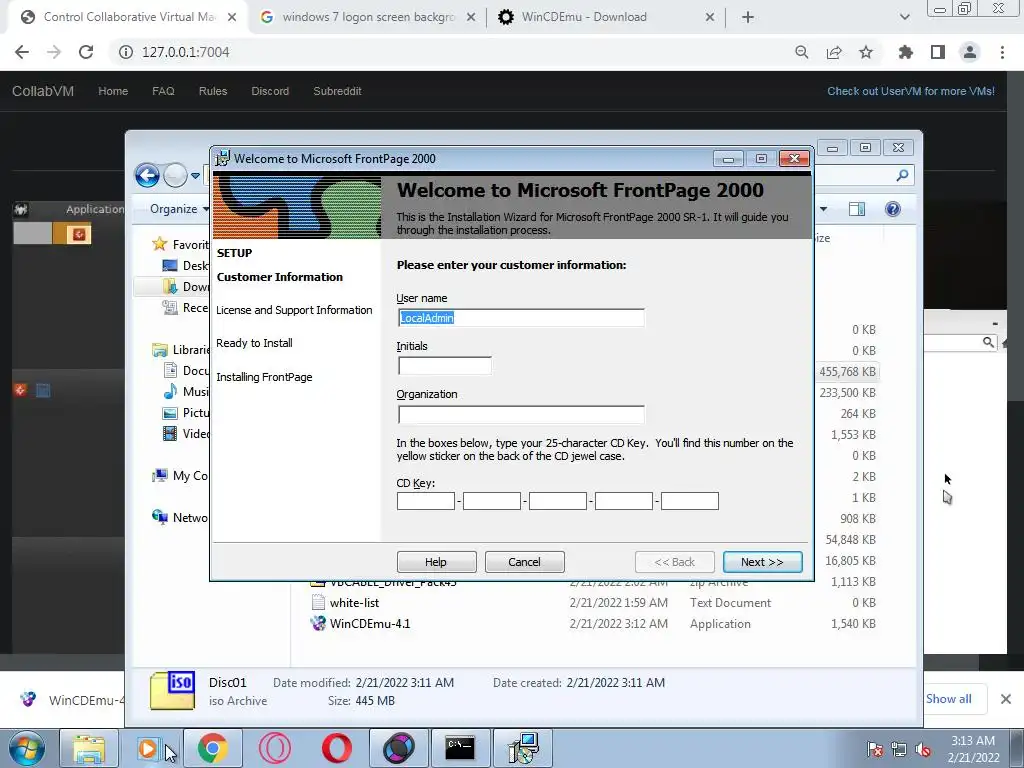
Task: Click the Next >> button in FrontPage setup
Action: pyautogui.click(x=762, y=562)
